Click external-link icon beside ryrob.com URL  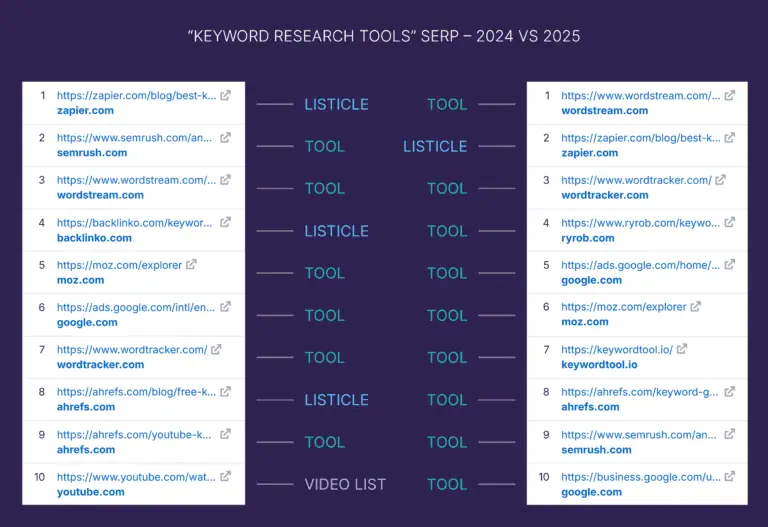[730, 222]
